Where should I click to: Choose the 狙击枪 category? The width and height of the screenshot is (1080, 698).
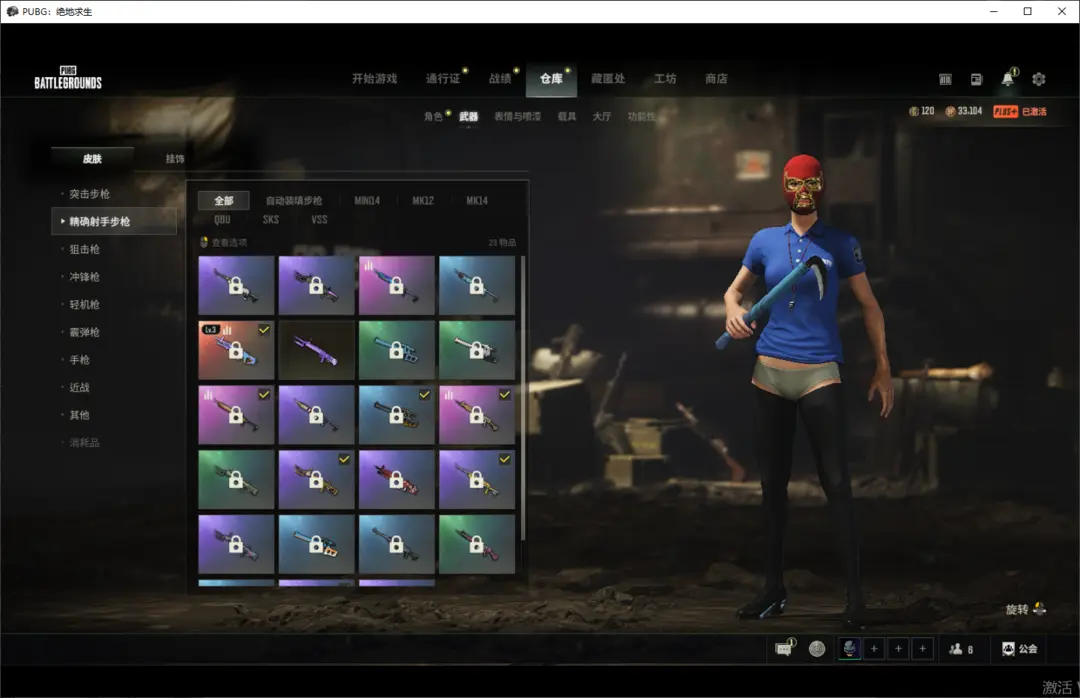tap(85, 249)
